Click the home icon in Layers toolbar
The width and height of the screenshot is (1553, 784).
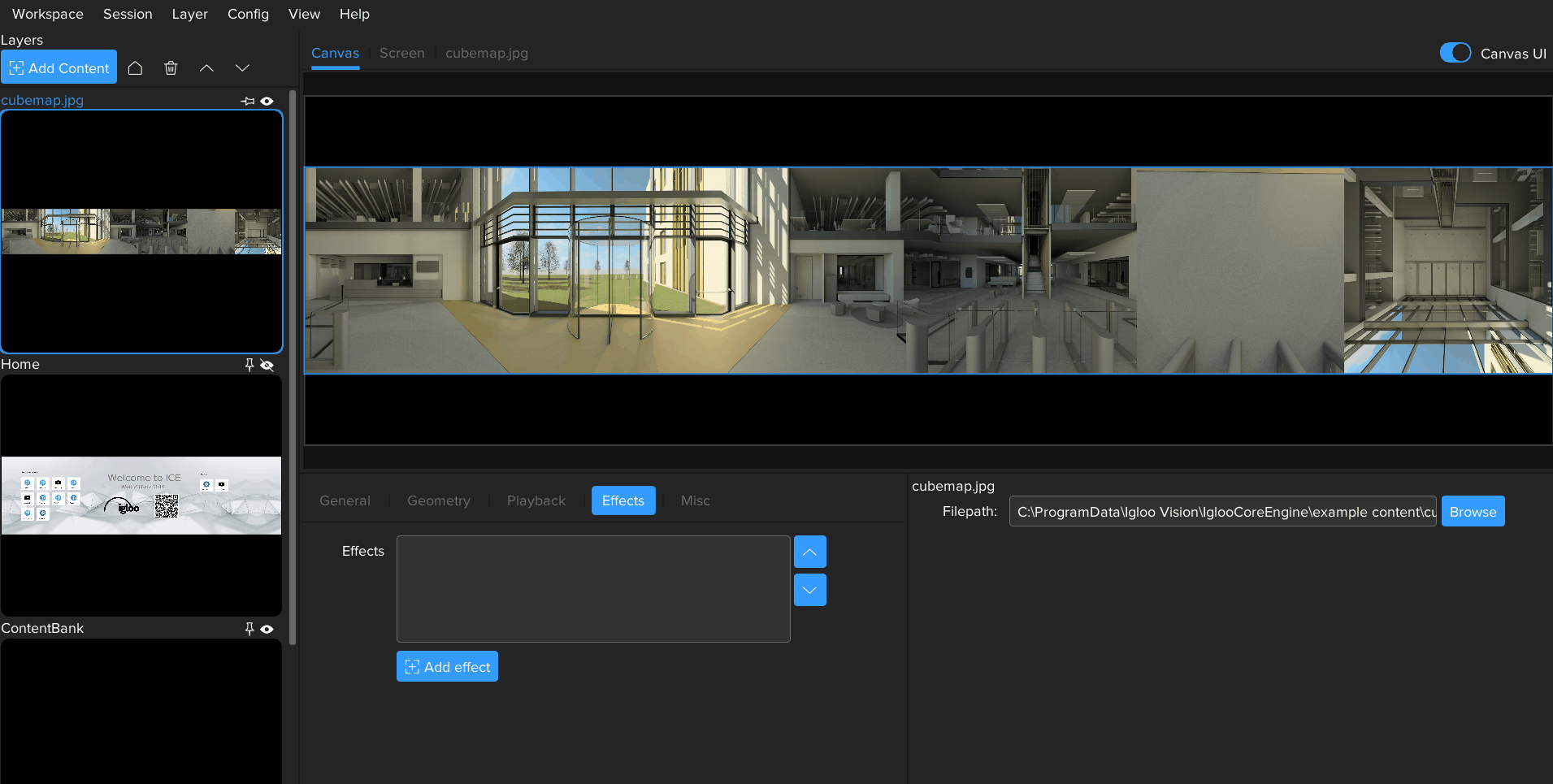(136, 68)
